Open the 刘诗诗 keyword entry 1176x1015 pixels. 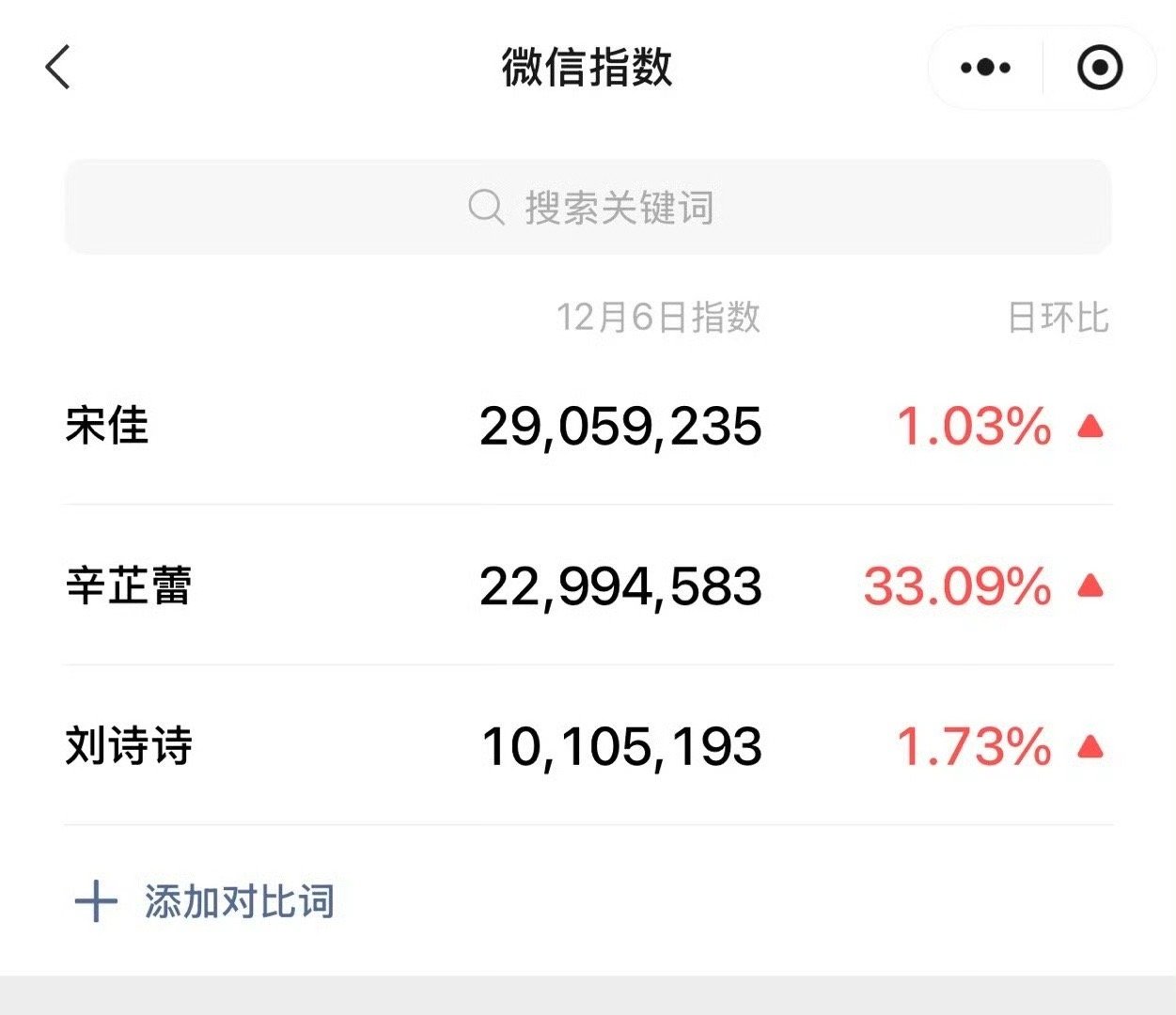click(129, 746)
